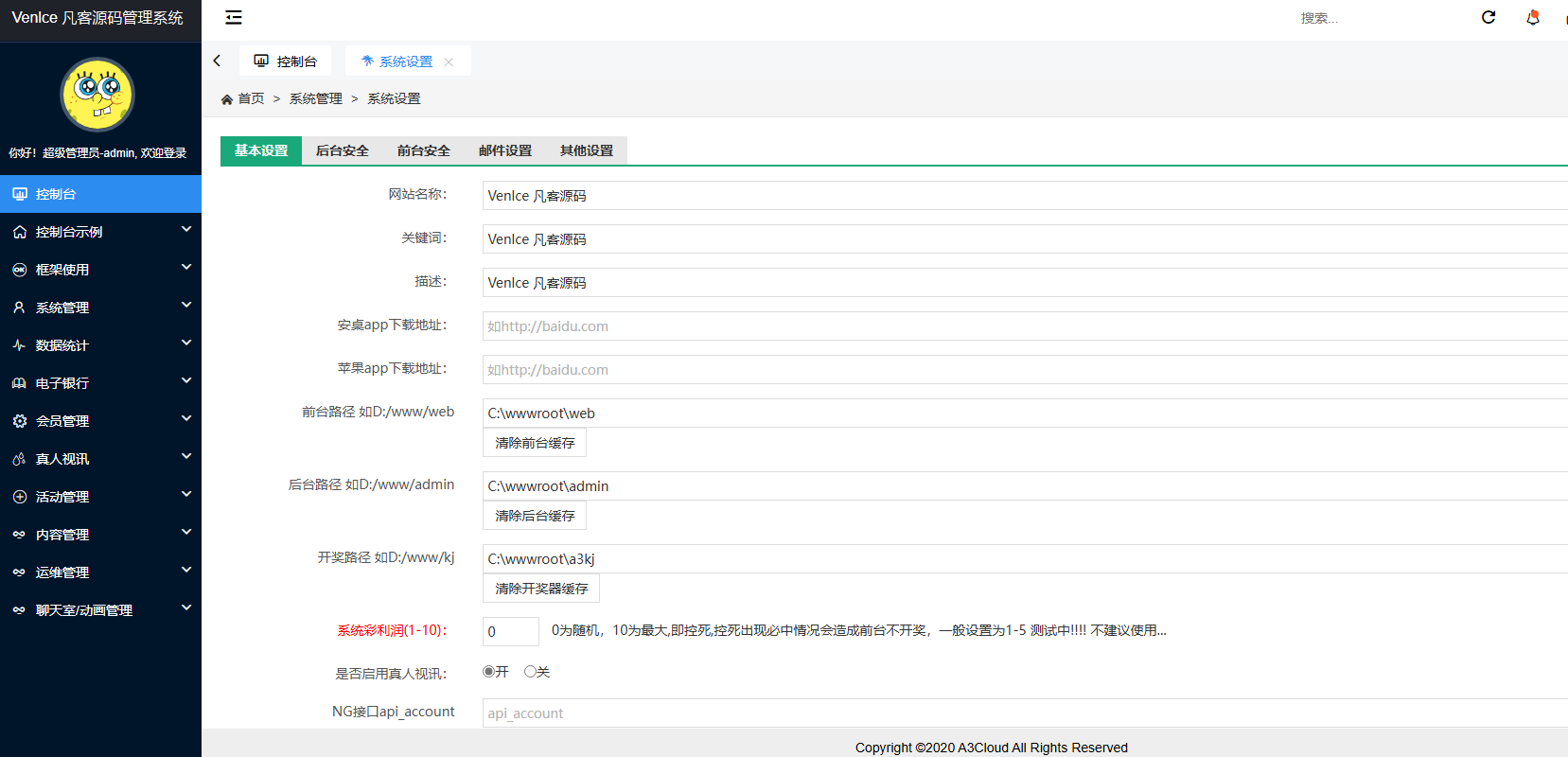Click the back arrow beside tabs
Image resolution: width=1568 pixels, height=757 pixels.
[x=217, y=61]
